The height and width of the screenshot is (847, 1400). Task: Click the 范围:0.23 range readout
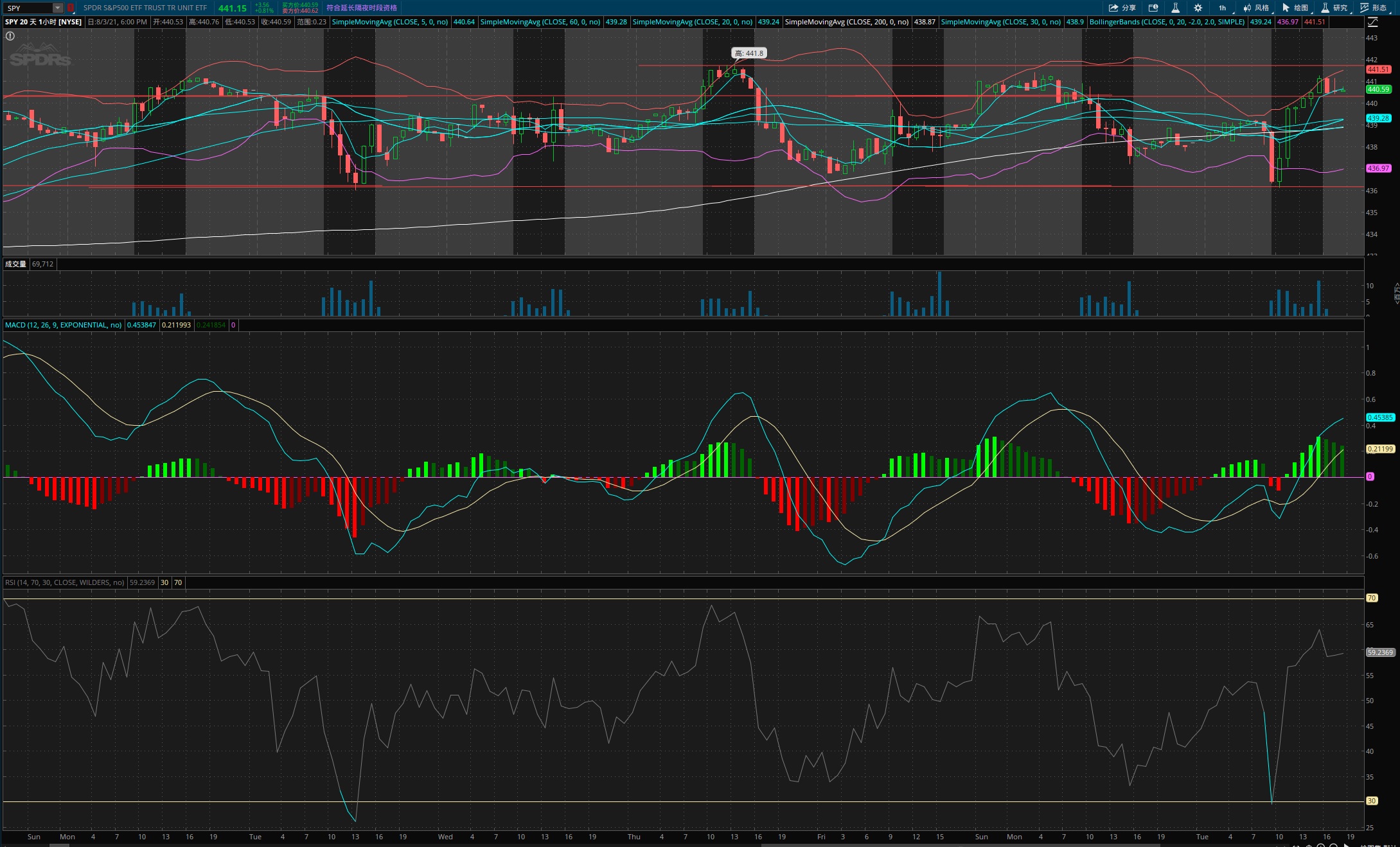tap(312, 22)
